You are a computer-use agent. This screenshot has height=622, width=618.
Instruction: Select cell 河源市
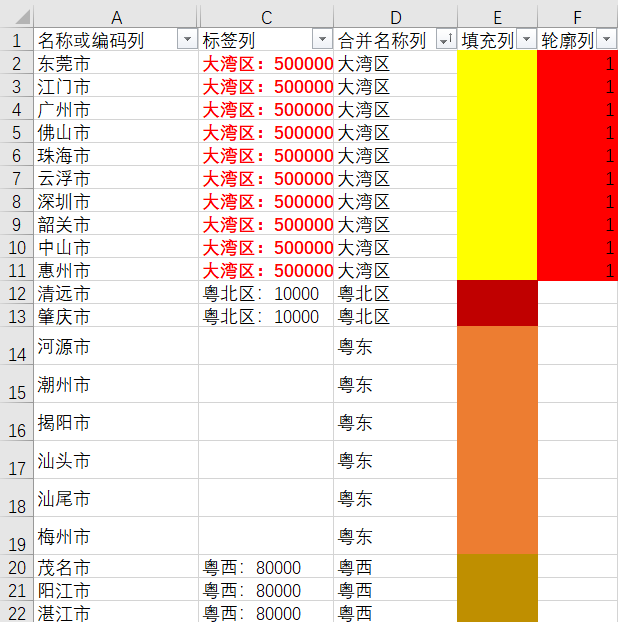[x=116, y=346]
